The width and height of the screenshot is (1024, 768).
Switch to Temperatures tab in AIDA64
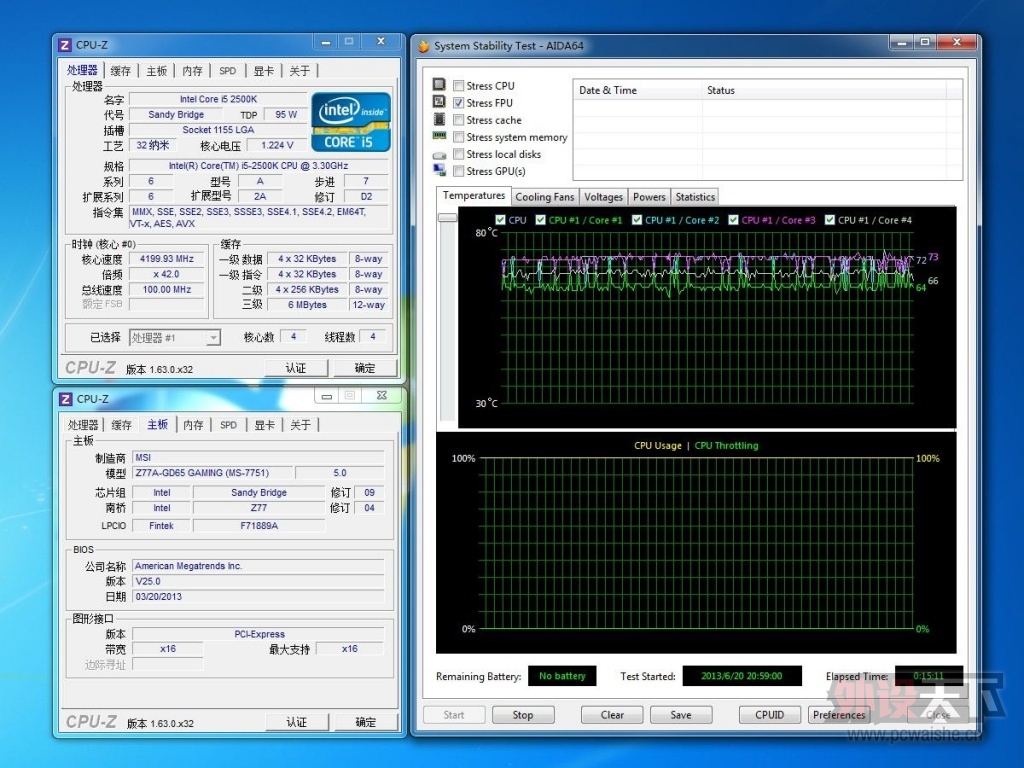(473, 195)
